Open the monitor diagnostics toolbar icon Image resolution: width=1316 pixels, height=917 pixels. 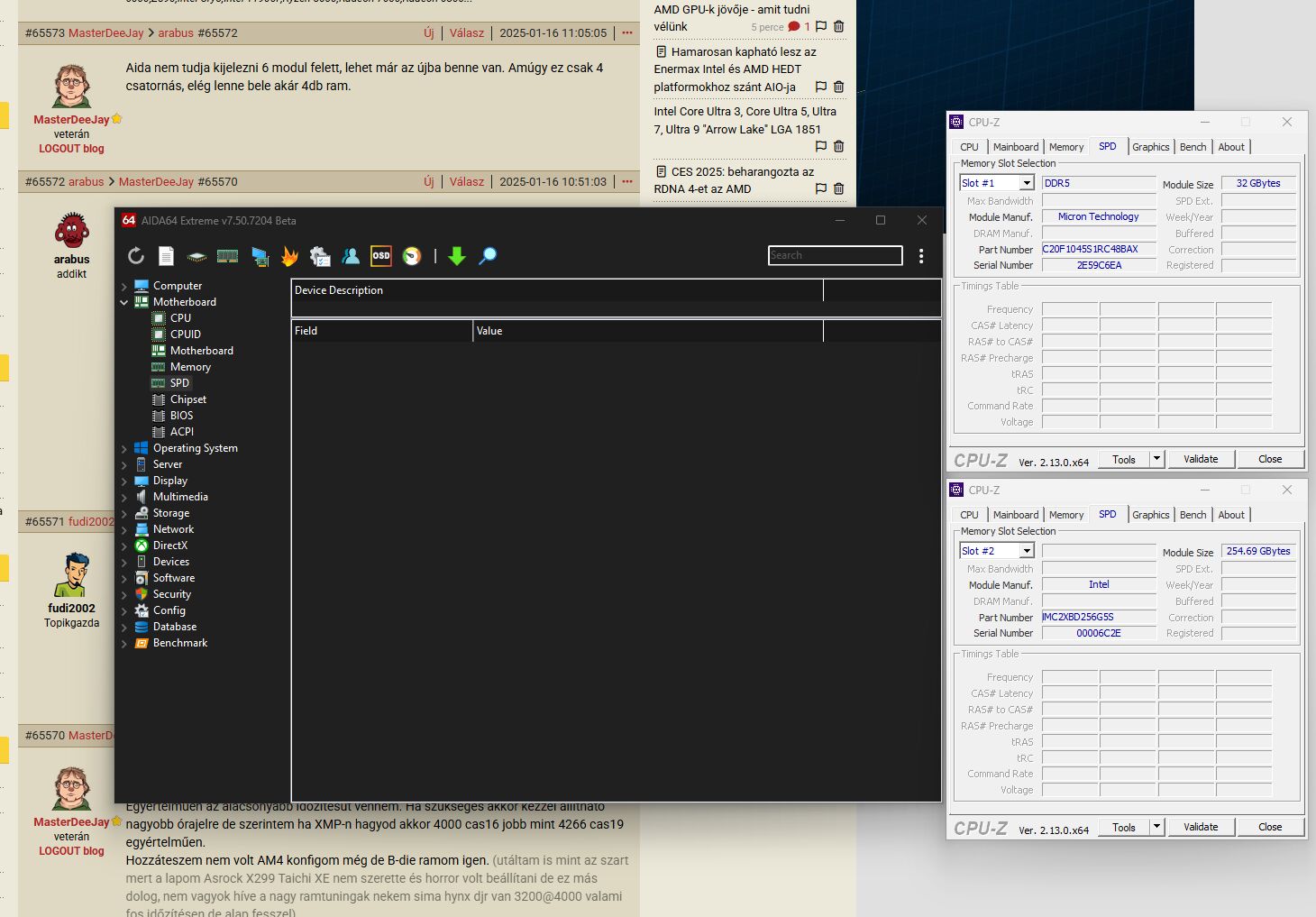[260, 256]
